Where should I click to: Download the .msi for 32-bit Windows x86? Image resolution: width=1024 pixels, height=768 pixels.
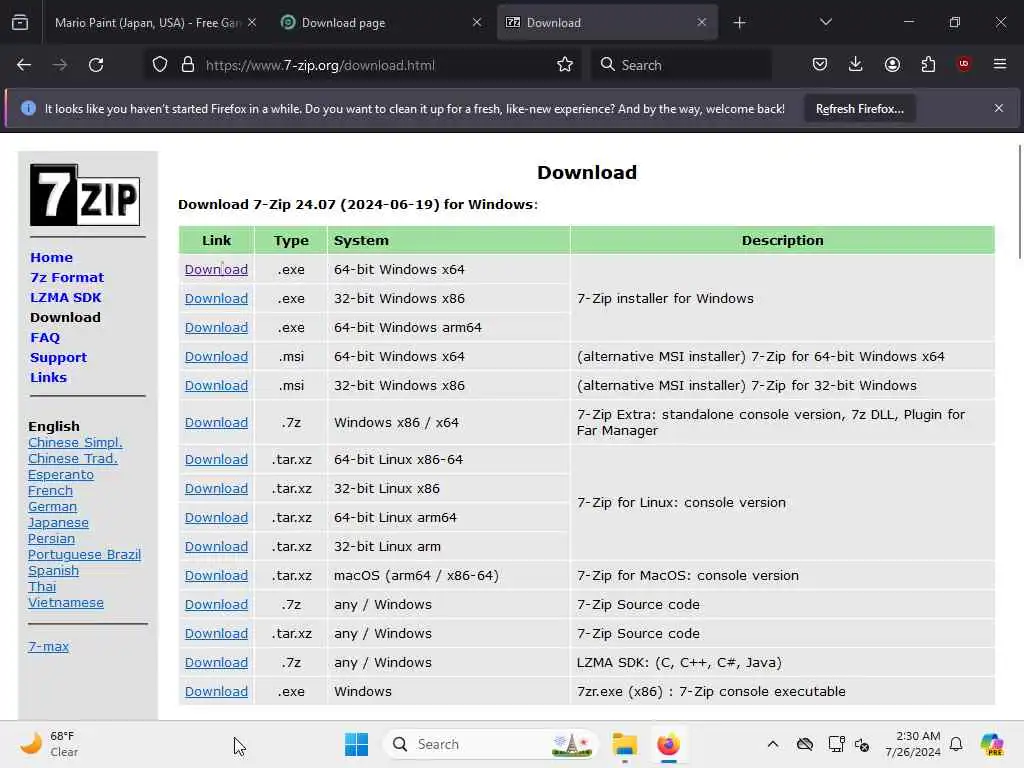pyautogui.click(x=216, y=386)
